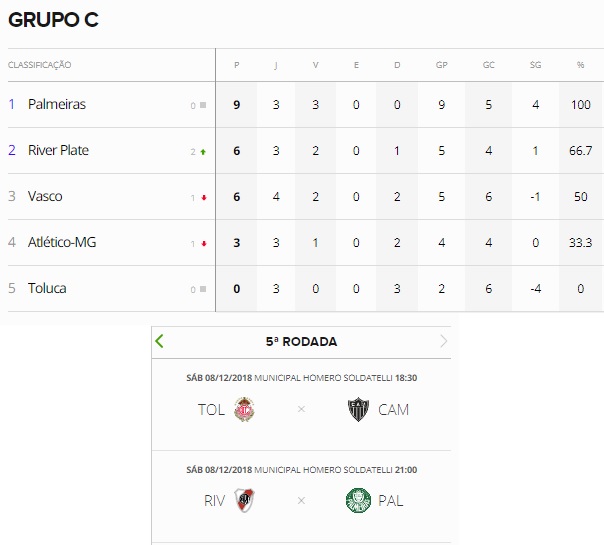Select Atlético-MG in the standings
This screenshot has height=545, width=604.
coord(62,242)
